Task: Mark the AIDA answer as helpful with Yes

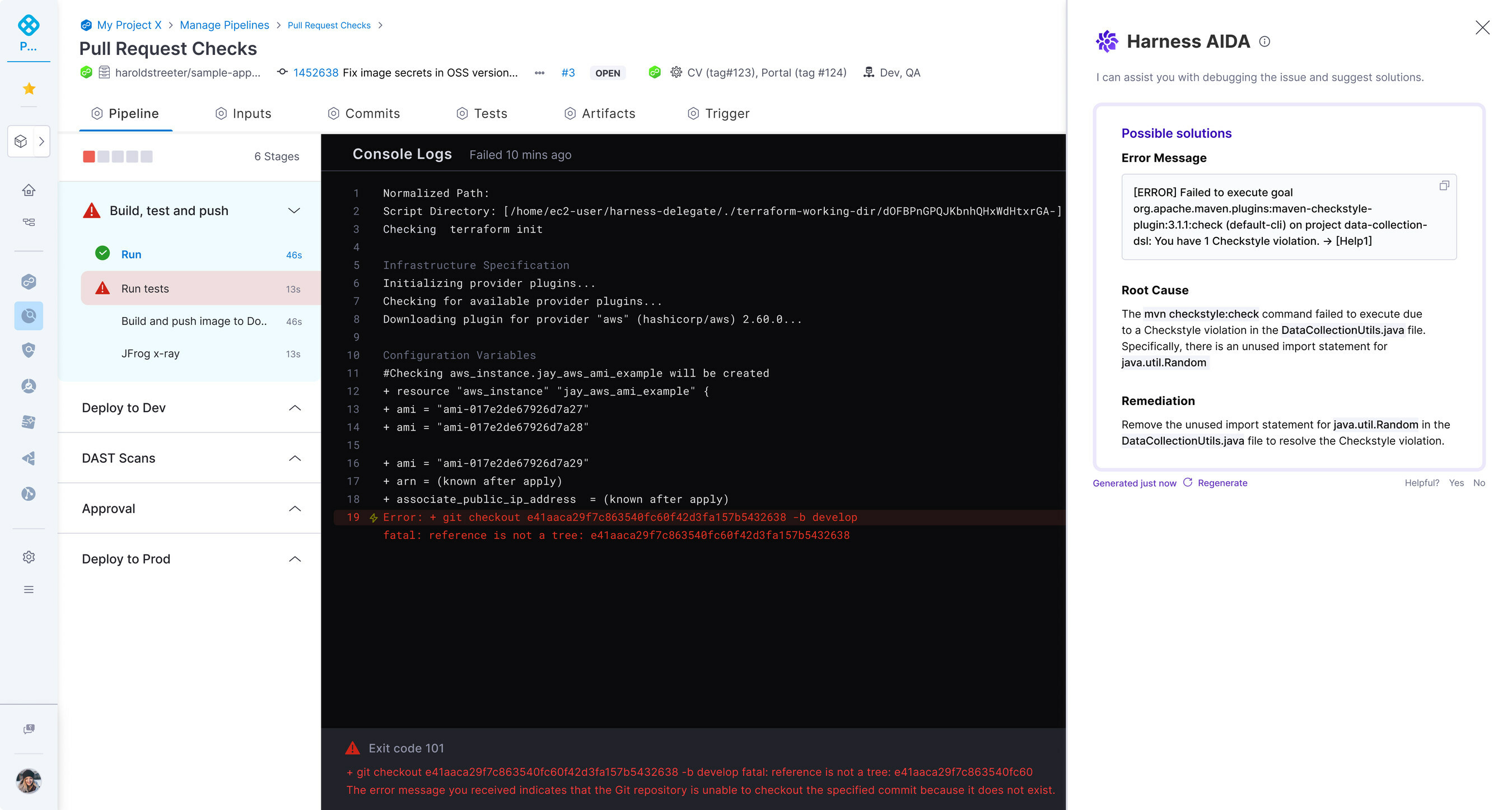Action: (x=1455, y=483)
